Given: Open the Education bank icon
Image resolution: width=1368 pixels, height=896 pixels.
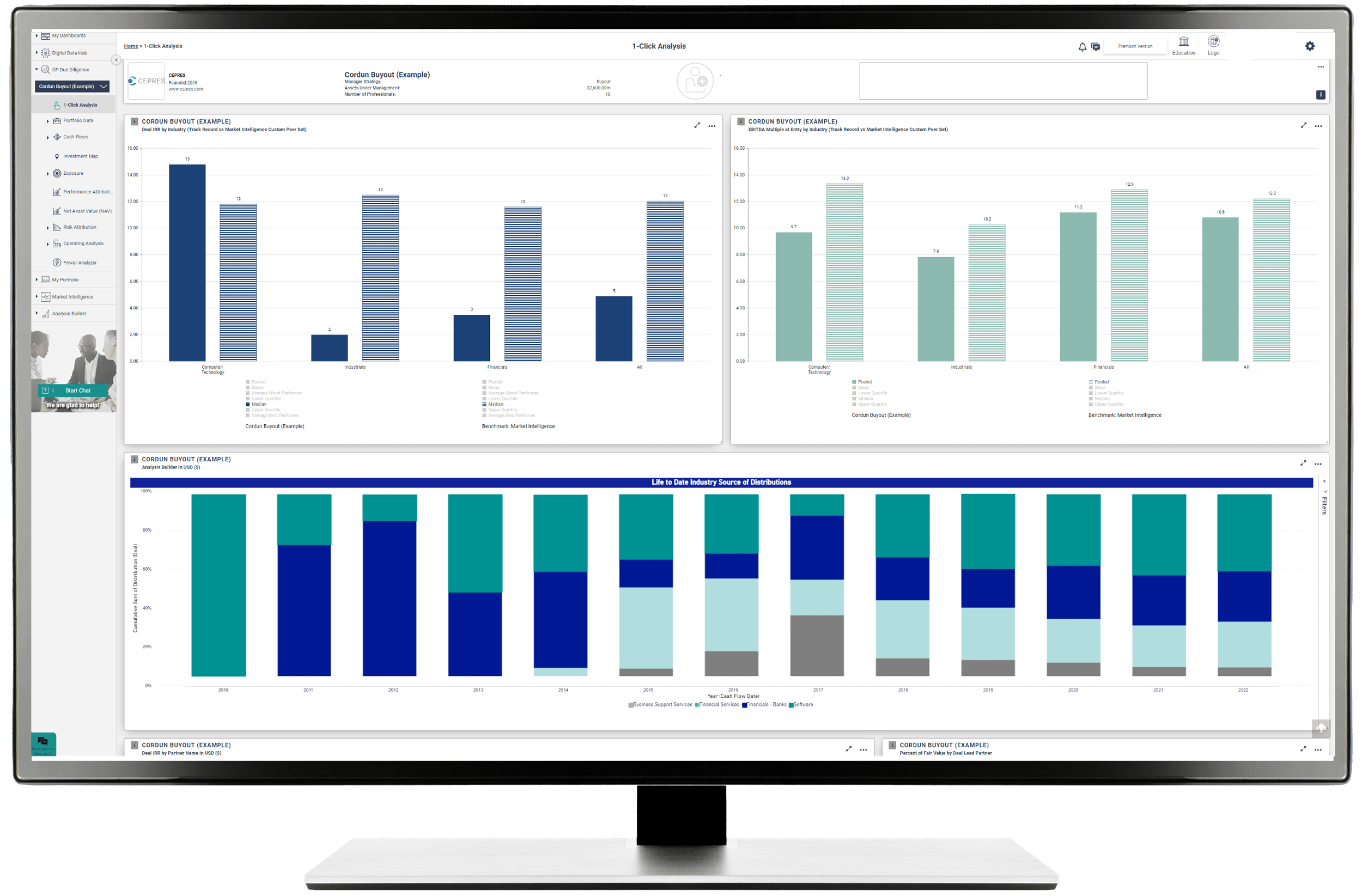Looking at the screenshot, I should pos(1183,41).
